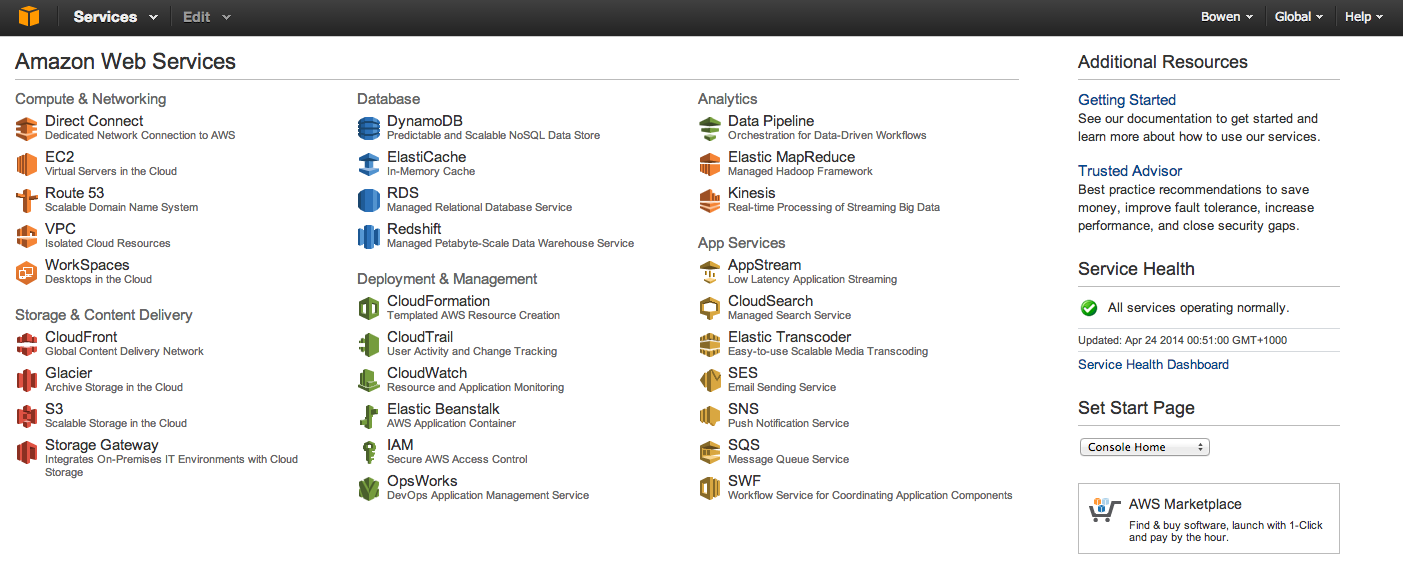The width and height of the screenshot is (1403, 581).
Task: Open the Help dropdown menu
Action: click(1364, 17)
